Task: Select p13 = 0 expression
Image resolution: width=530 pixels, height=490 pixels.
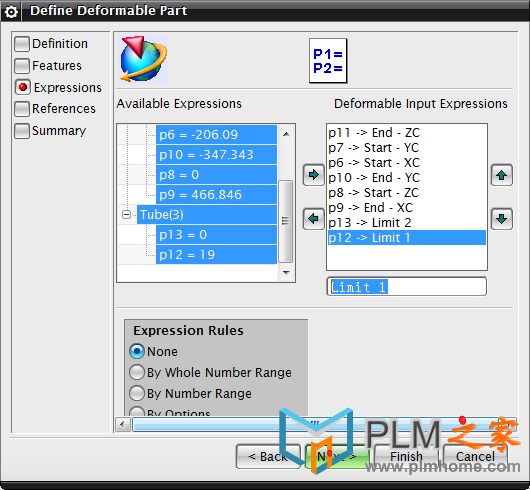Action: tap(216, 235)
